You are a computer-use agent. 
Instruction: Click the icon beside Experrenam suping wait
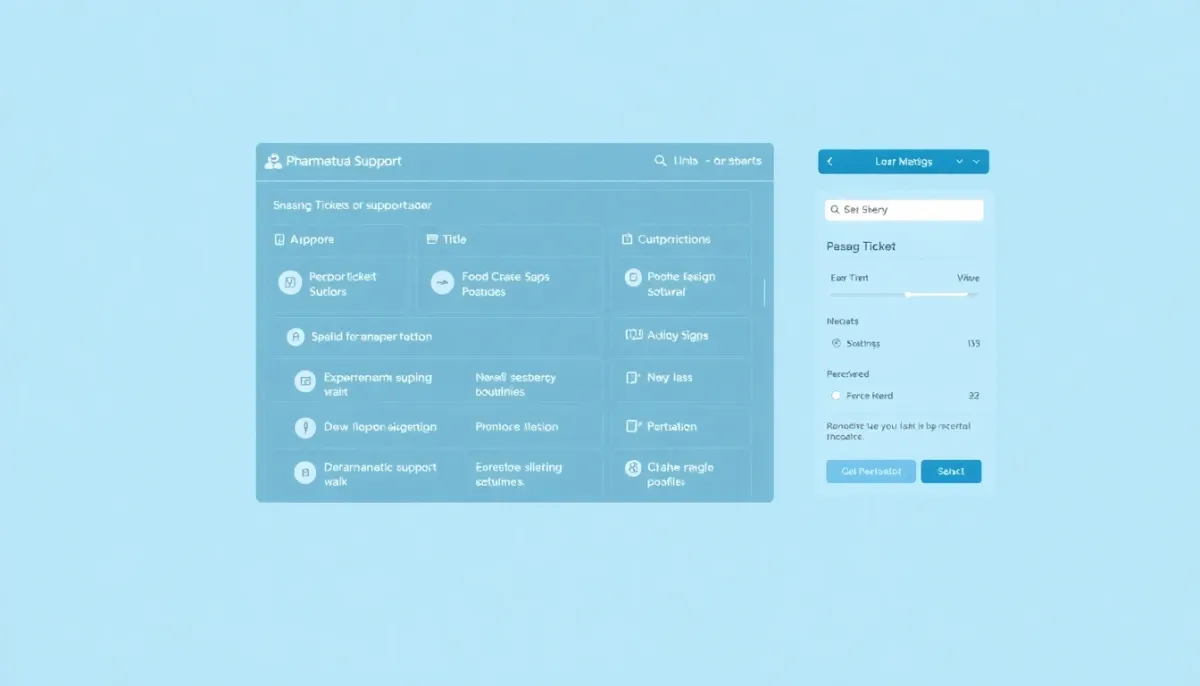click(305, 381)
